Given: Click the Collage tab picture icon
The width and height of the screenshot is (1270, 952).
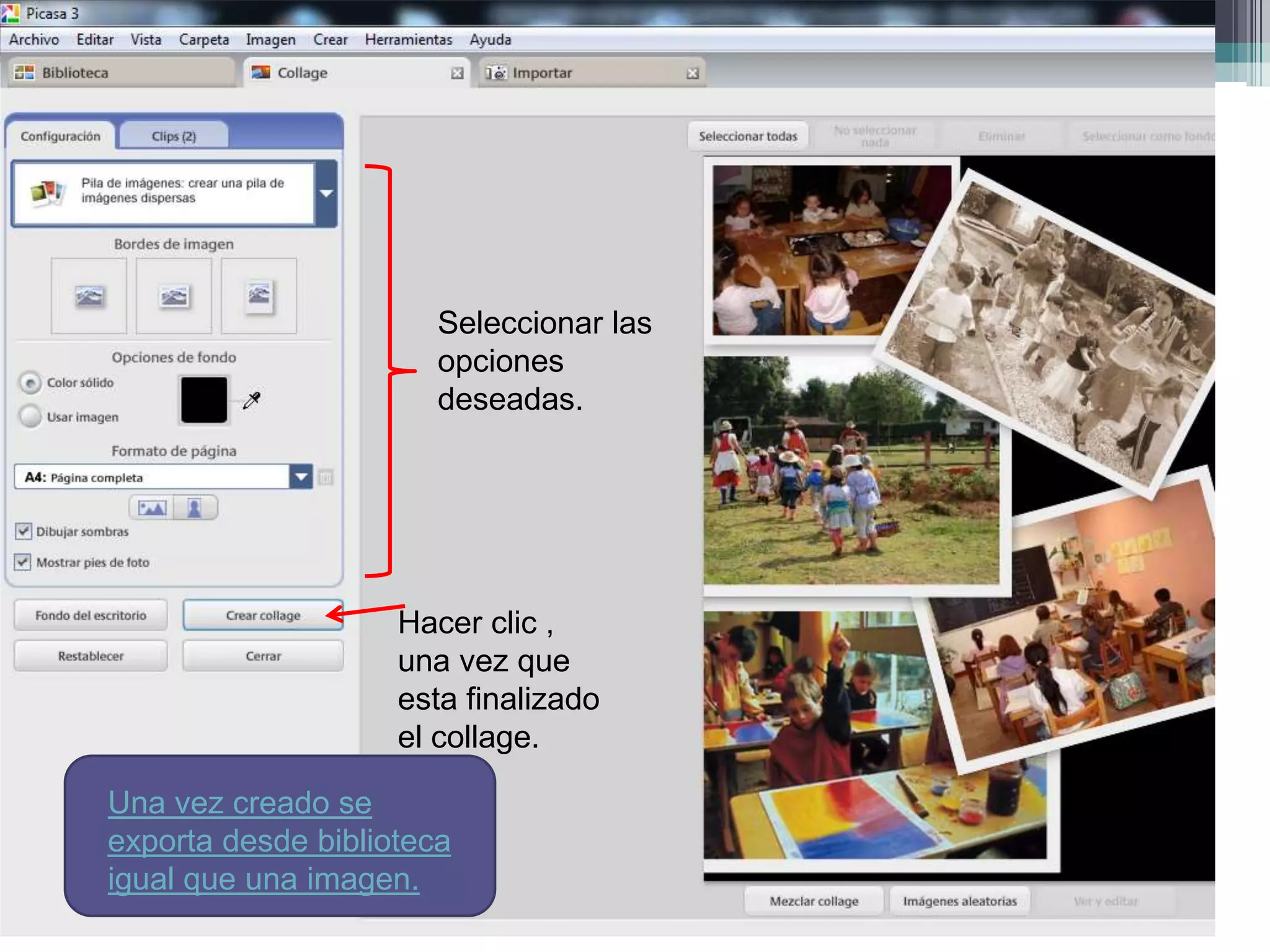Looking at the screenshot, I should pos(260,73).
